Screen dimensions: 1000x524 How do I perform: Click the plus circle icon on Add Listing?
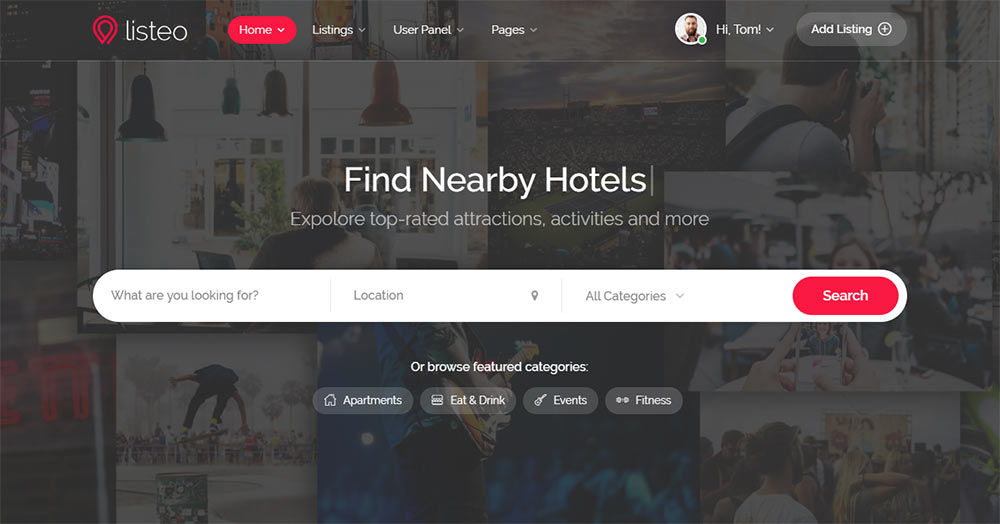pos(885,29)
